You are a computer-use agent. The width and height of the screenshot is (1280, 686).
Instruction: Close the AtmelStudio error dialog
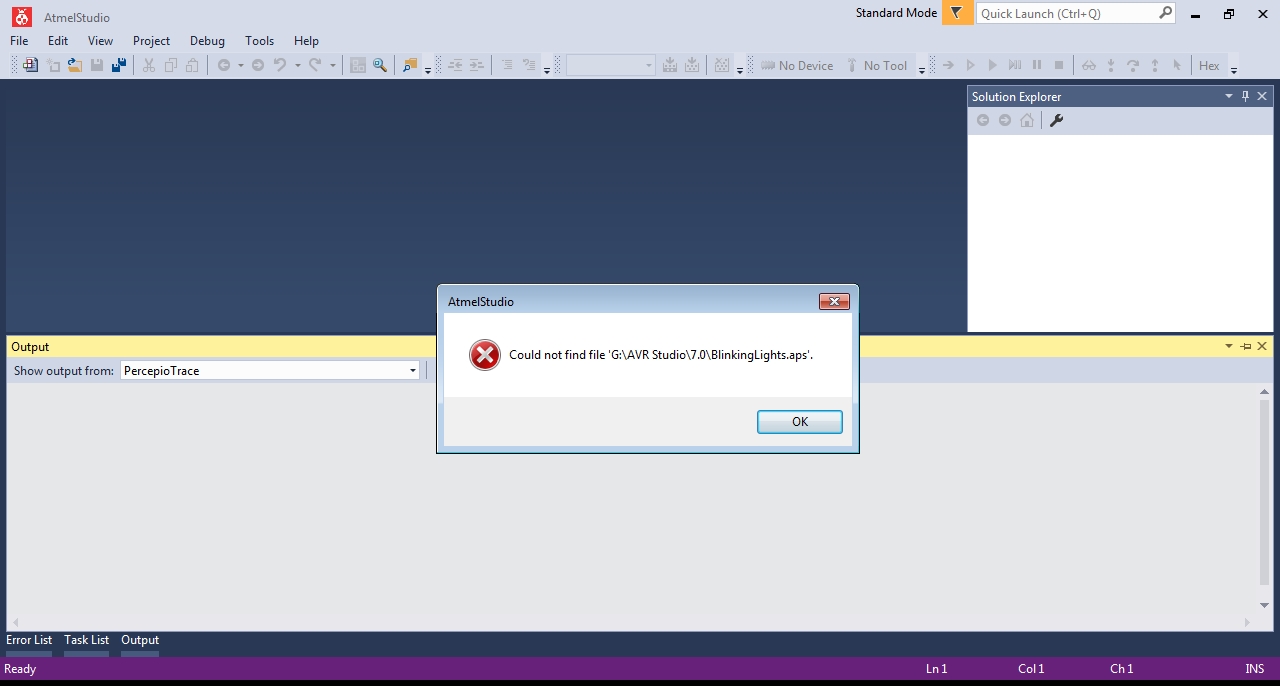pyautogui.click(x=834, y=302)
